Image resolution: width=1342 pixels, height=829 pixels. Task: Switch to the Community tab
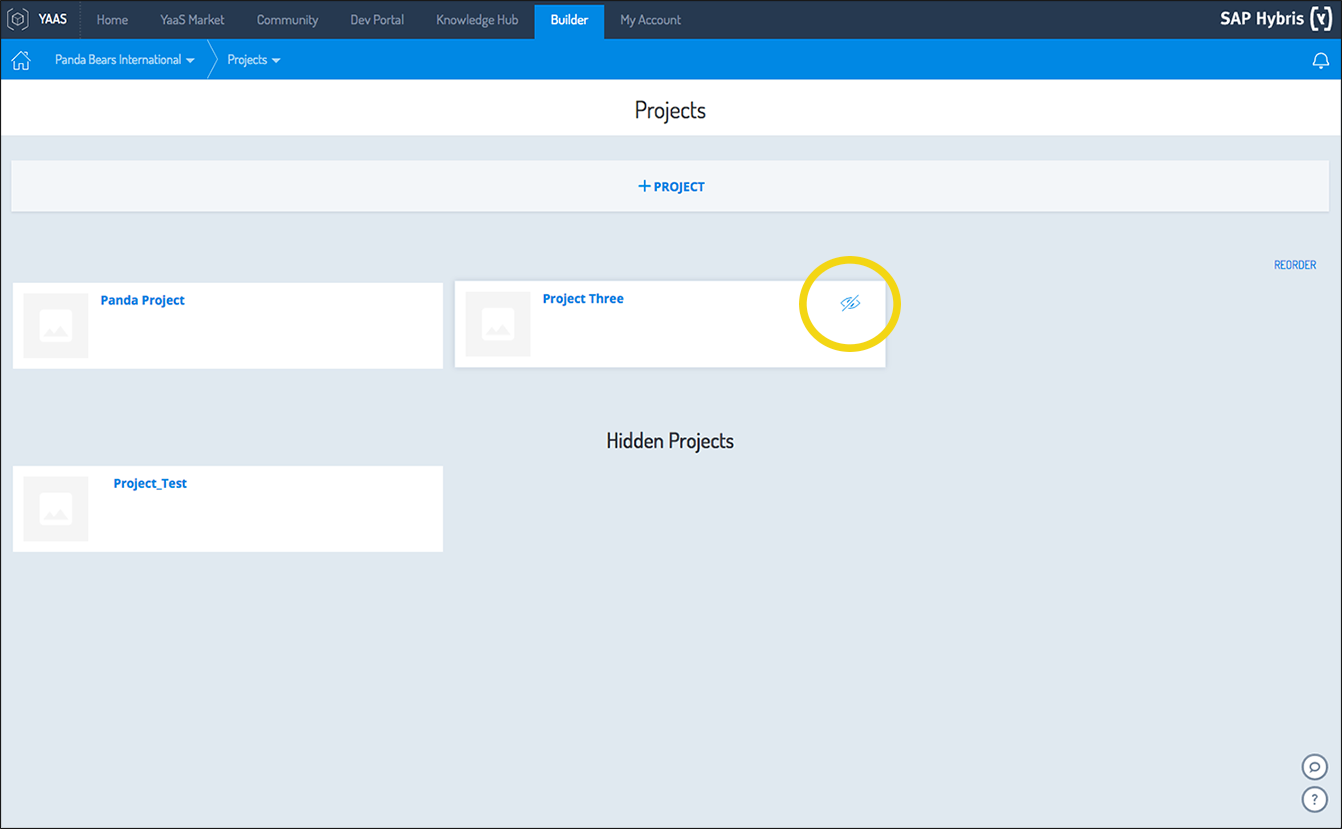pyautogui.click(x=287, y=20)
